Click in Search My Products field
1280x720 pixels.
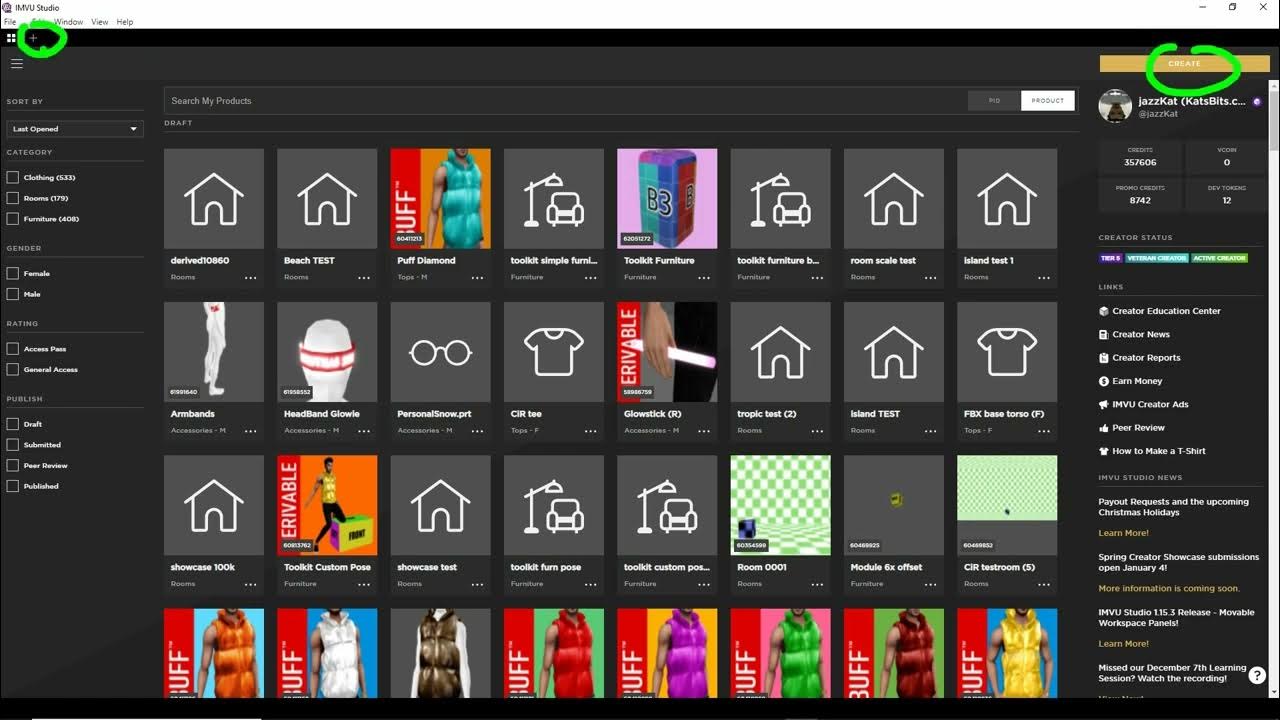(x=565, y=100)
